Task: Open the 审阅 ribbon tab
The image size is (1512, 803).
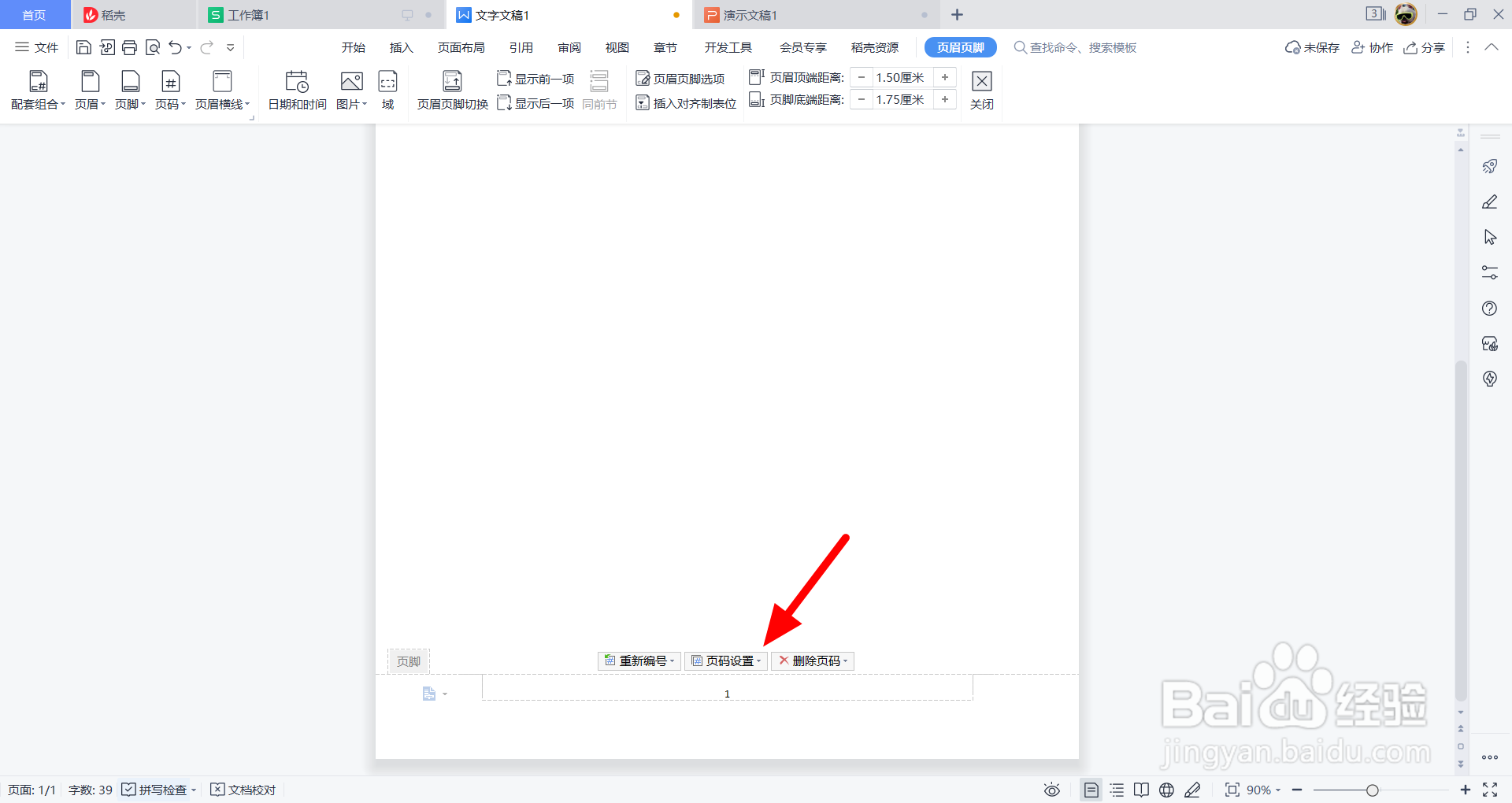Action: pyautogui.click(x=569, y=47)
